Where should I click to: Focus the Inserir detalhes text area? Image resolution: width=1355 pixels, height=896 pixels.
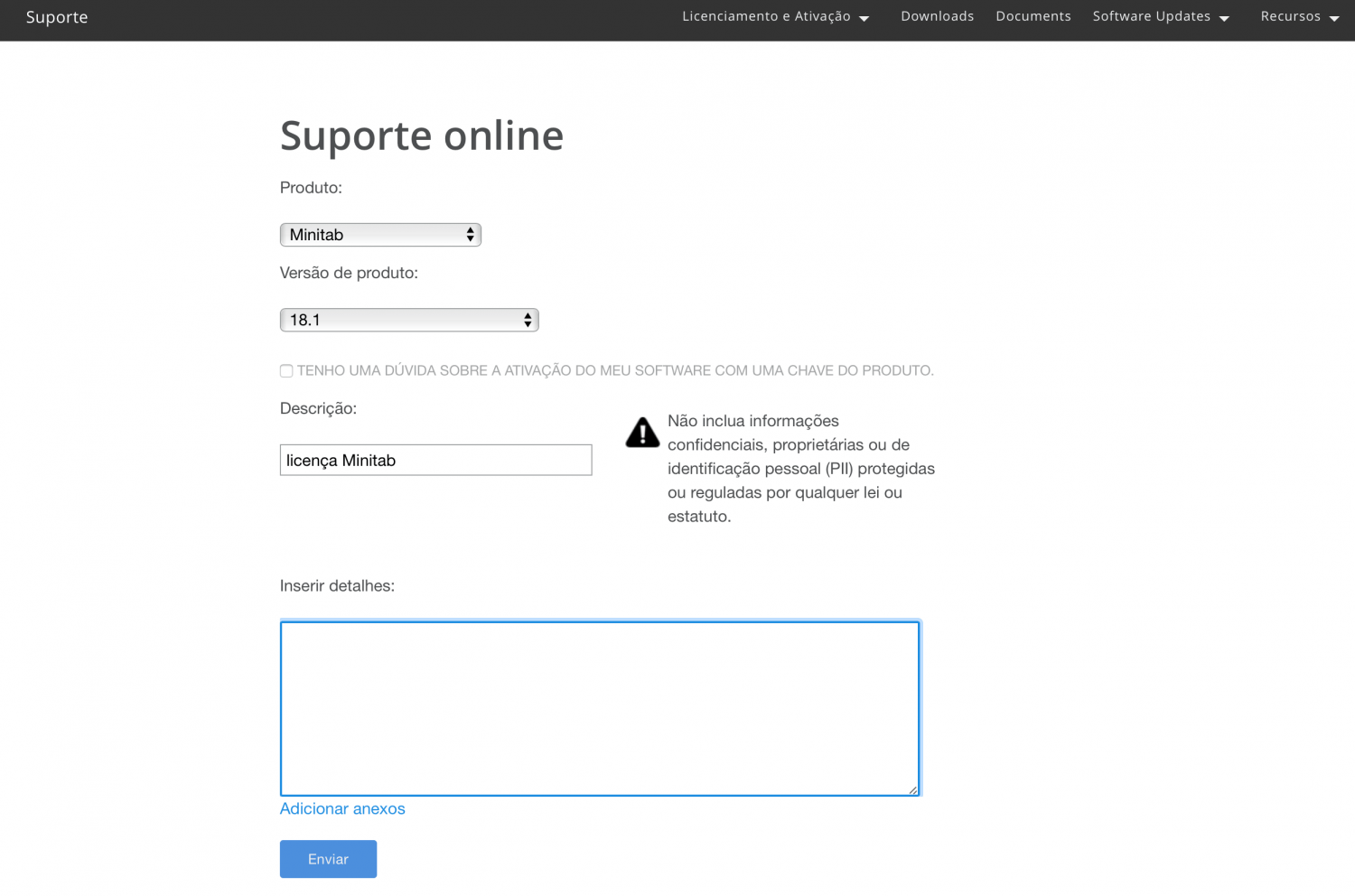600,708
